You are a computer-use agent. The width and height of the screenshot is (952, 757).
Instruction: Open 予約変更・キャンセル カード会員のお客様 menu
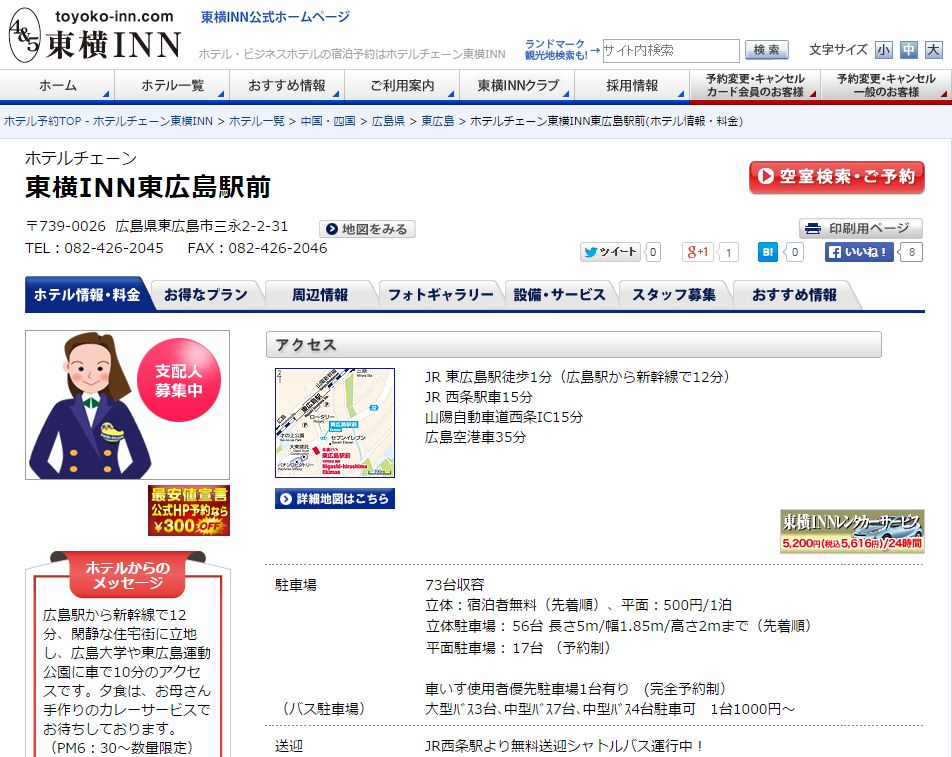(755, 86)
